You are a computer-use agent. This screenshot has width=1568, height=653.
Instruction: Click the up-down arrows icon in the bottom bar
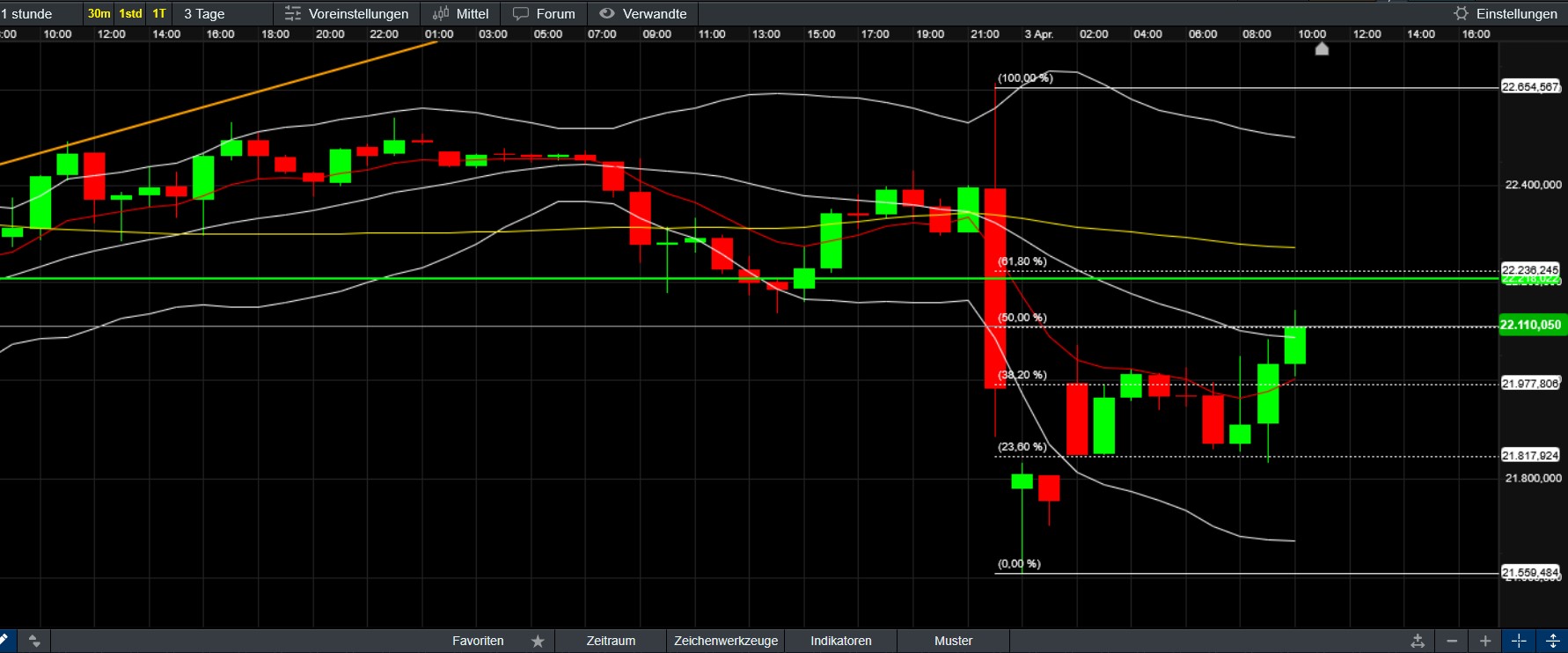pyautogui.click(x=34, y=641)
